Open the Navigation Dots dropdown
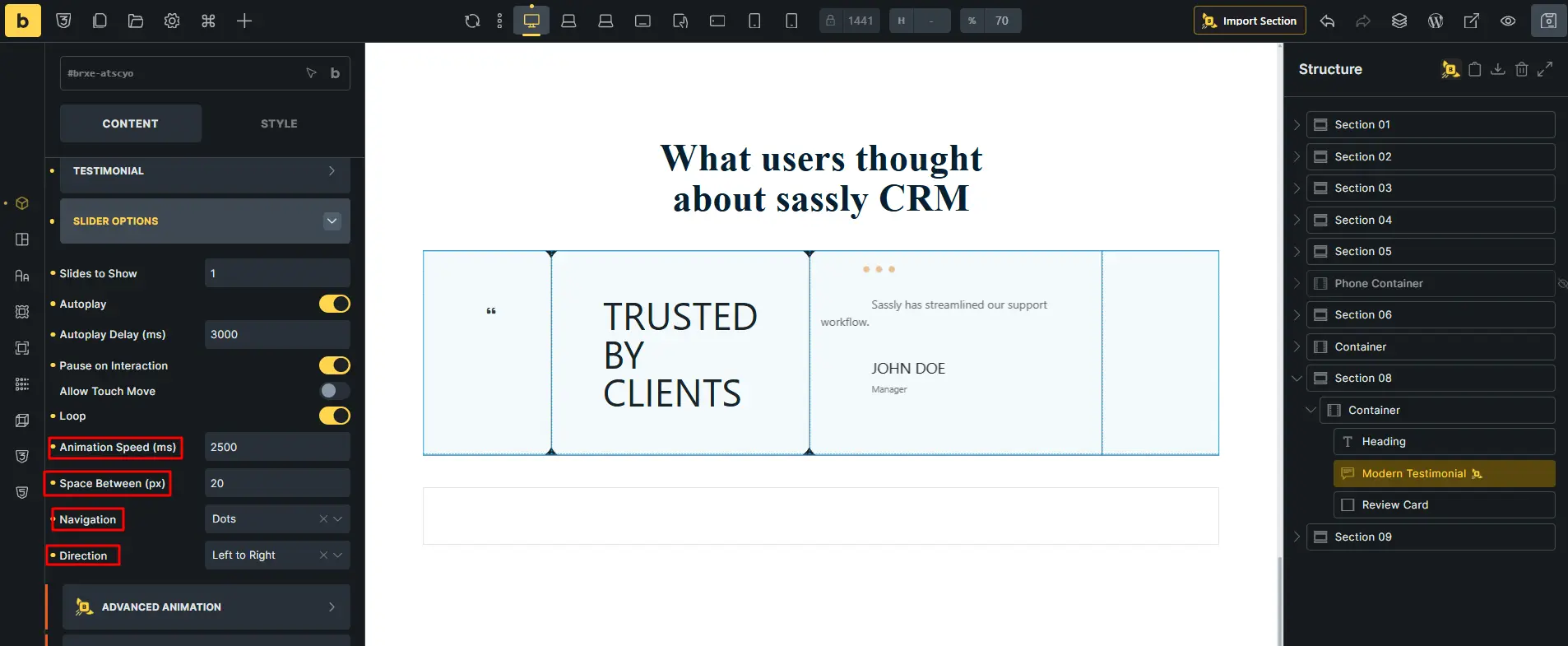 pyautogui.click(x=277, y=519)
